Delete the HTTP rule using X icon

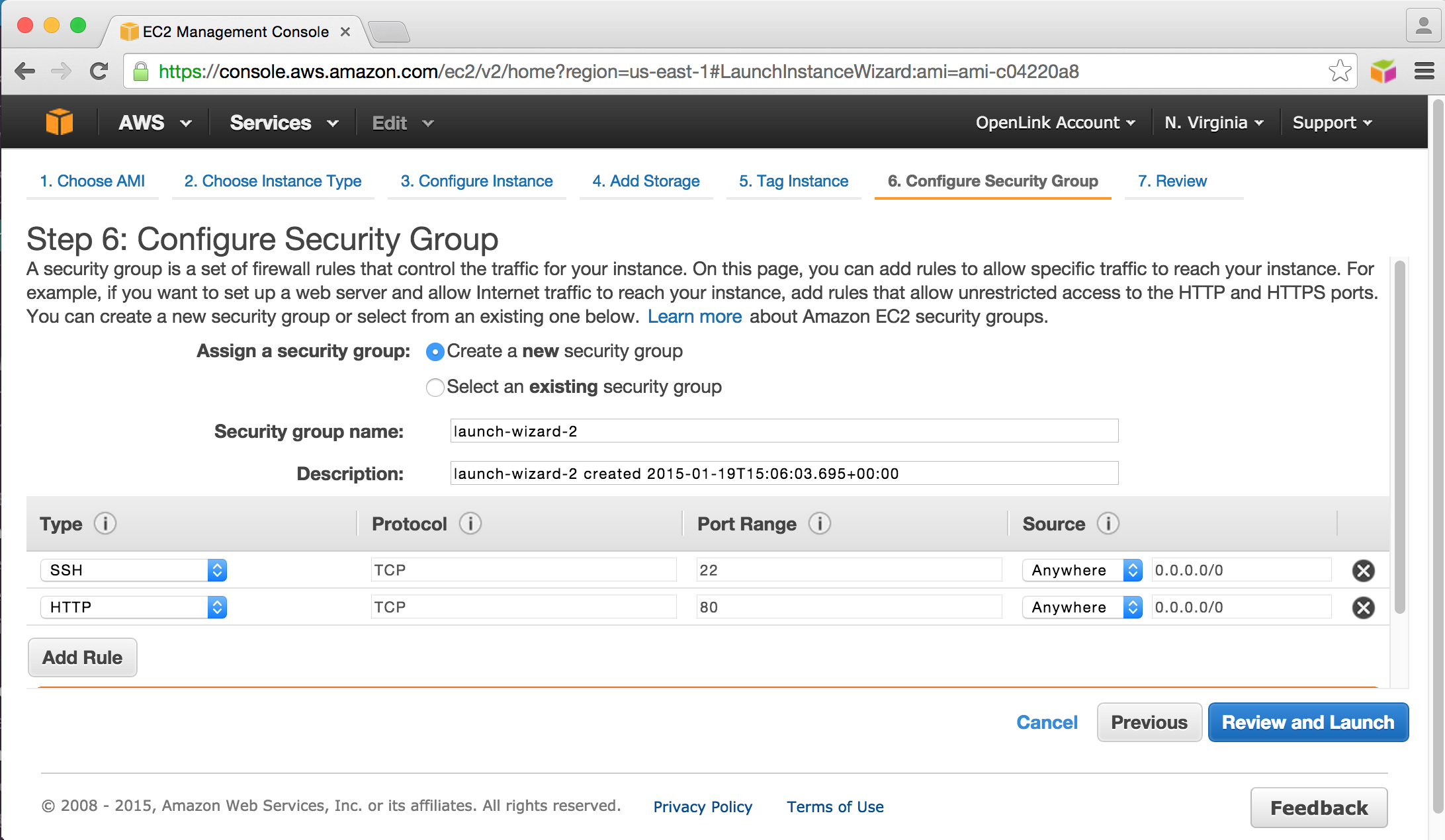[1363, 607]
